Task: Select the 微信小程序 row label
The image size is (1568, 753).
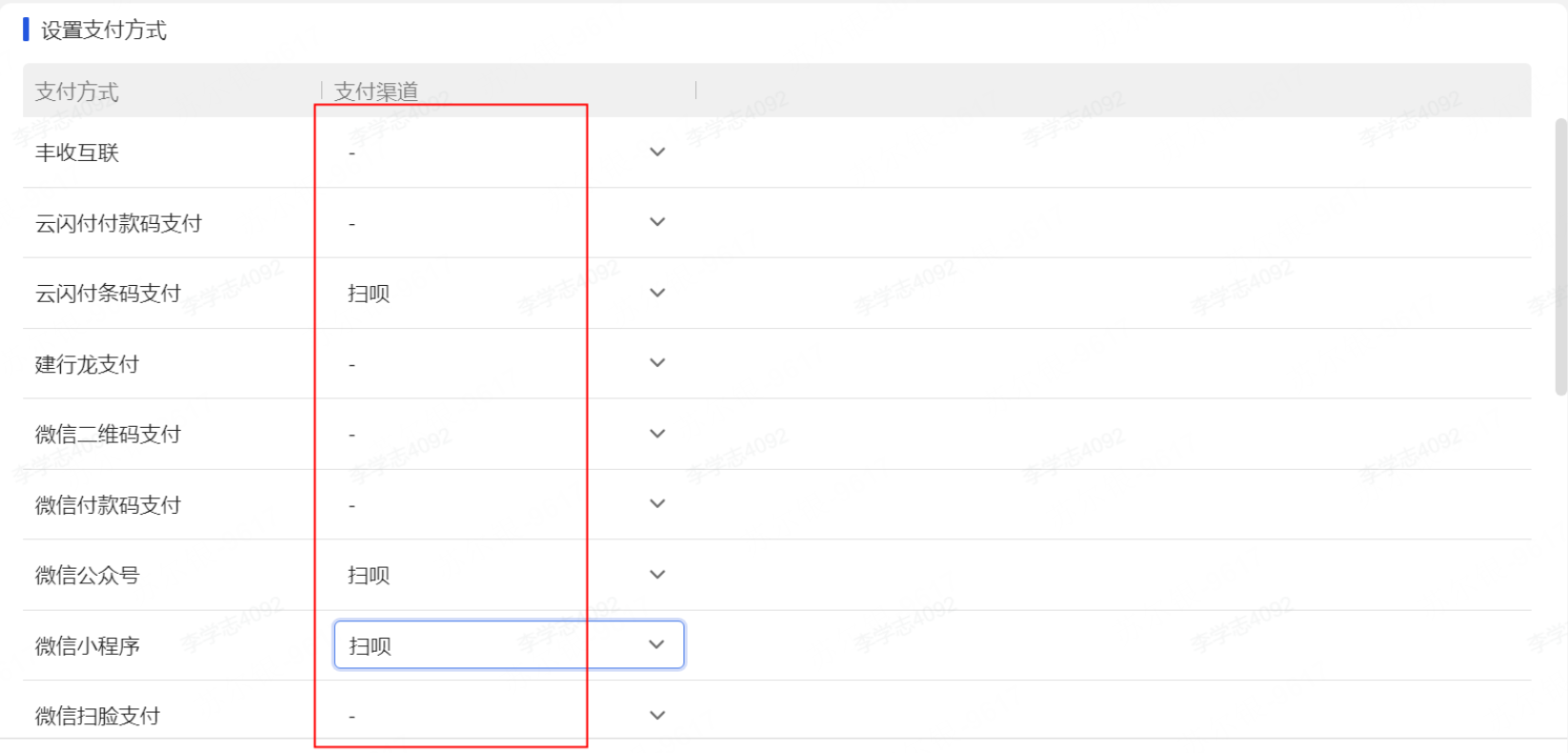Action: point(87,646)
